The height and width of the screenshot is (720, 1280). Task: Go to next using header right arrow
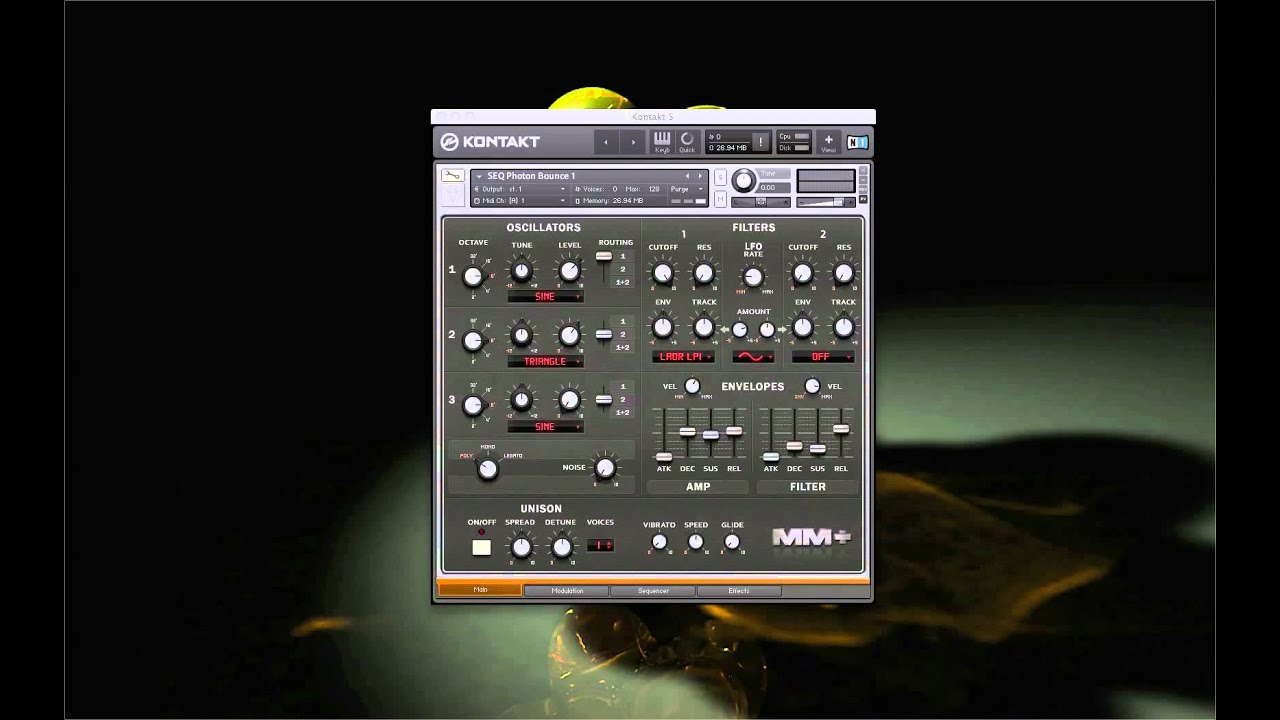[x=632, y=142]
